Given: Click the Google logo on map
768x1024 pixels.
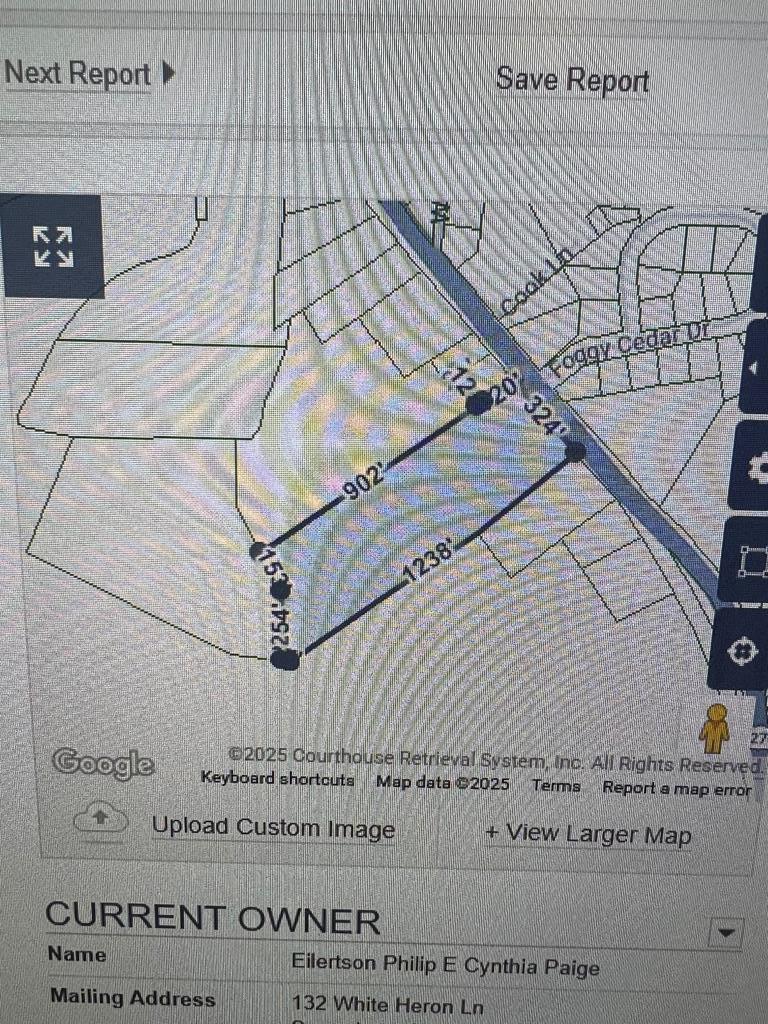Looking at the screenshot, I should pyautogui.click(x=103, y=763).
